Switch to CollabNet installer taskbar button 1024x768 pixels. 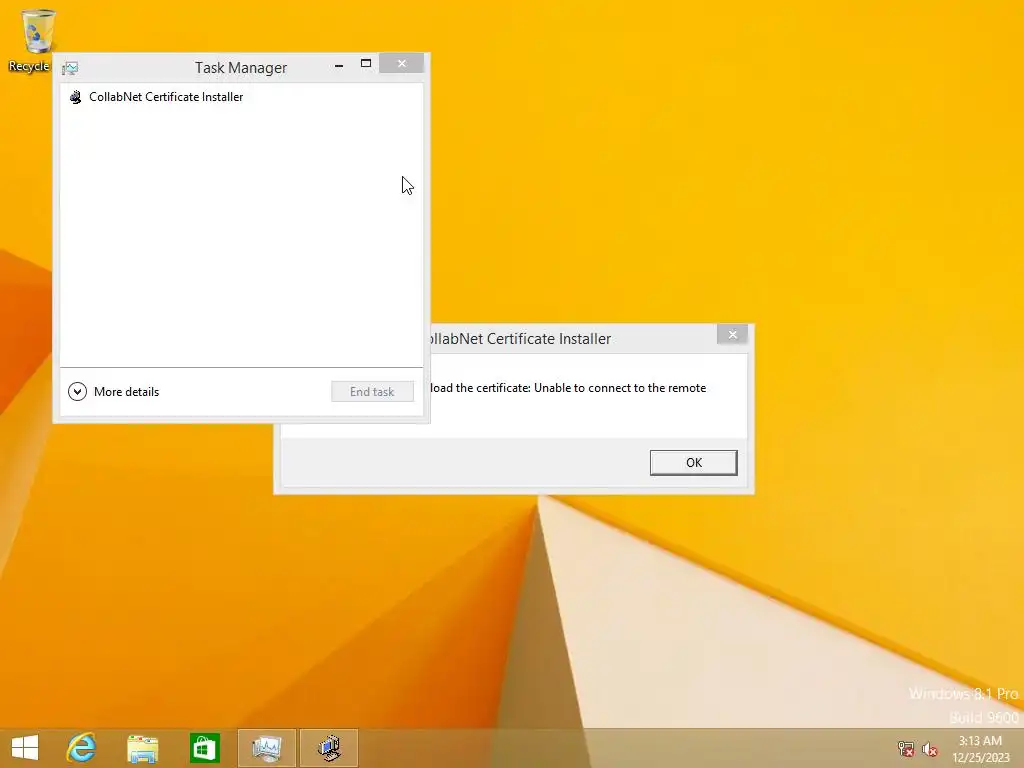[328, 748]
